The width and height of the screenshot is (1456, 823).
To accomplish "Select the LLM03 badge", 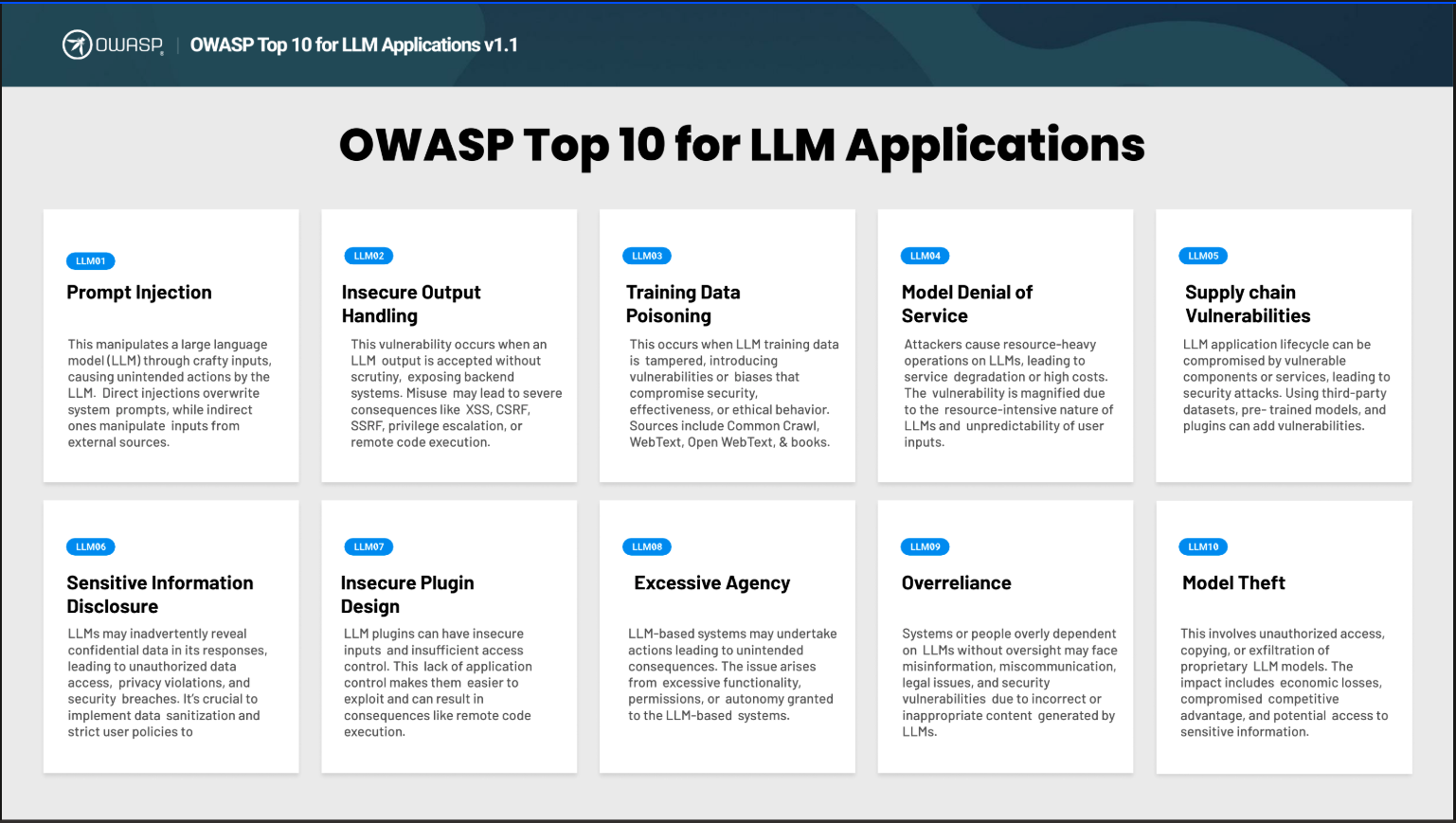I will tap(647, 256).
